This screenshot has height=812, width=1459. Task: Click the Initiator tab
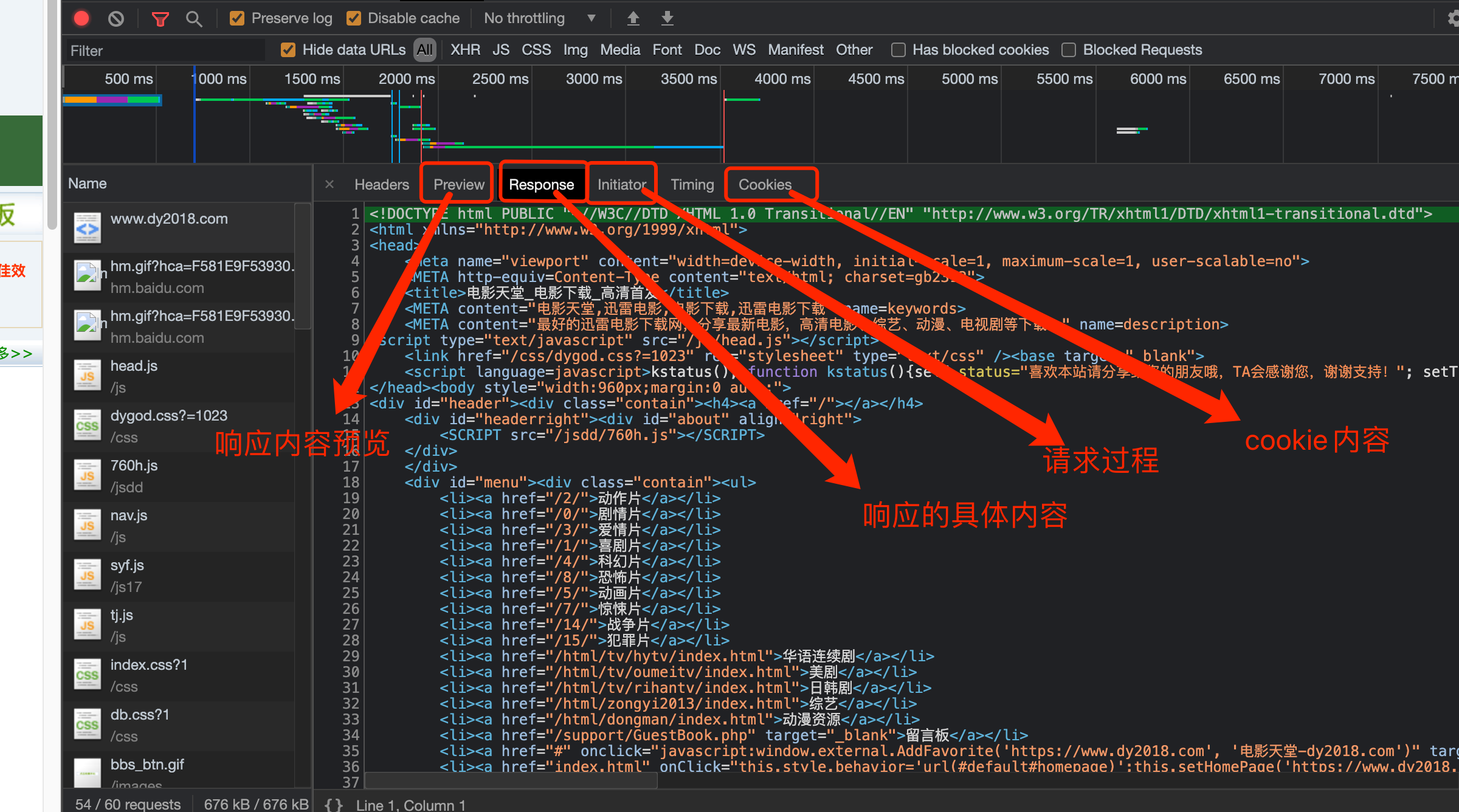(x=622, y=184)
